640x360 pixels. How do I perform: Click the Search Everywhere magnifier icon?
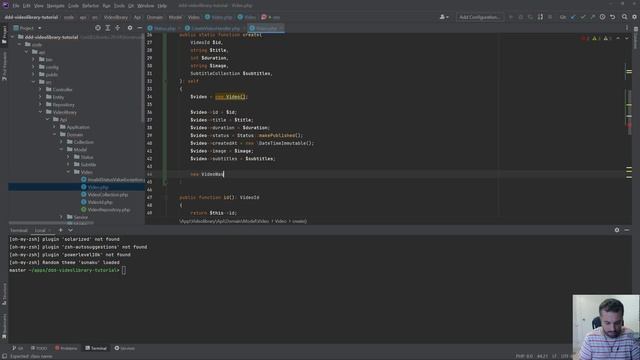click(624, 17)
